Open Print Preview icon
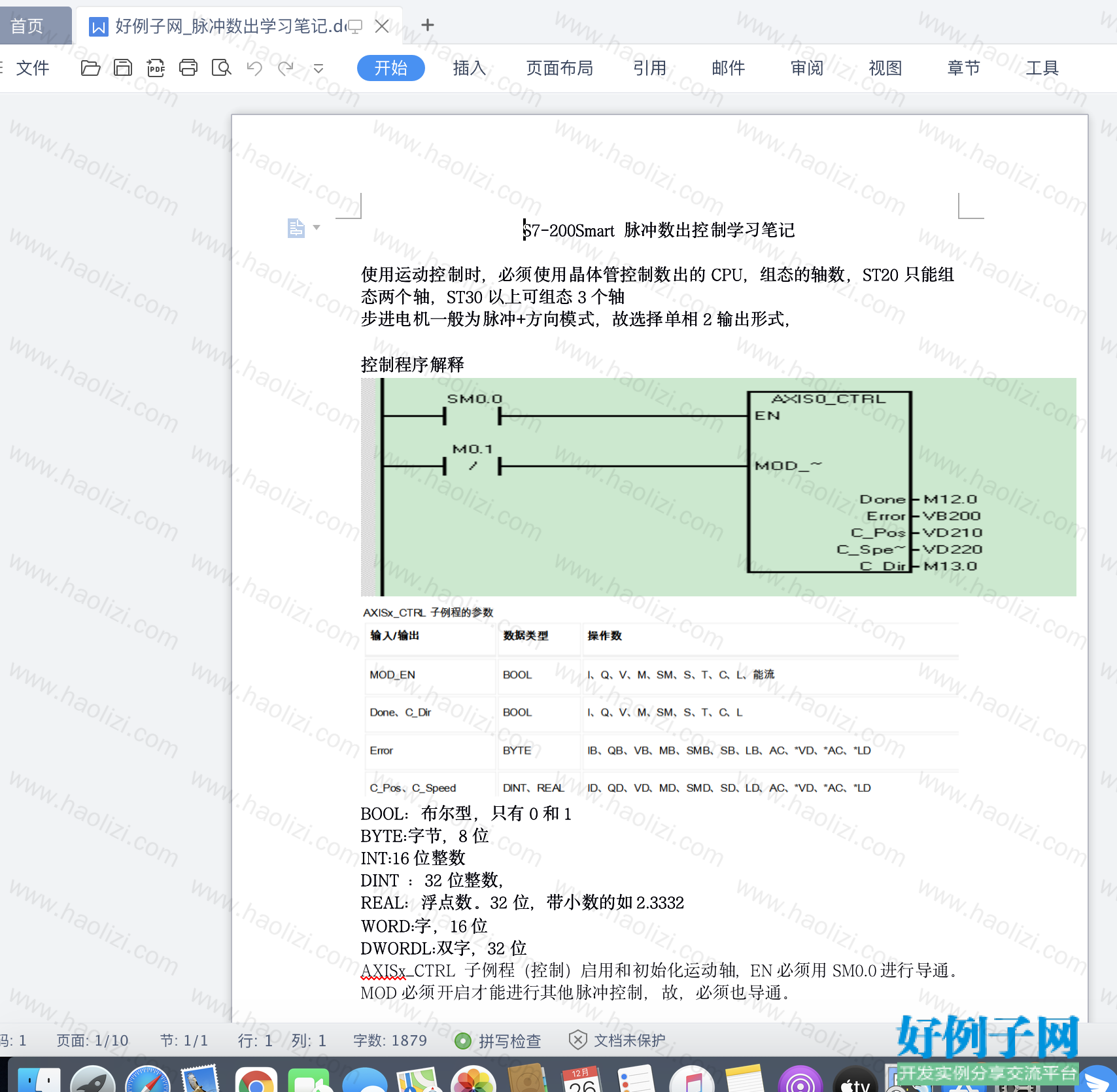Viewport: 1117px width, 1092px height. [x=222, y=68]
